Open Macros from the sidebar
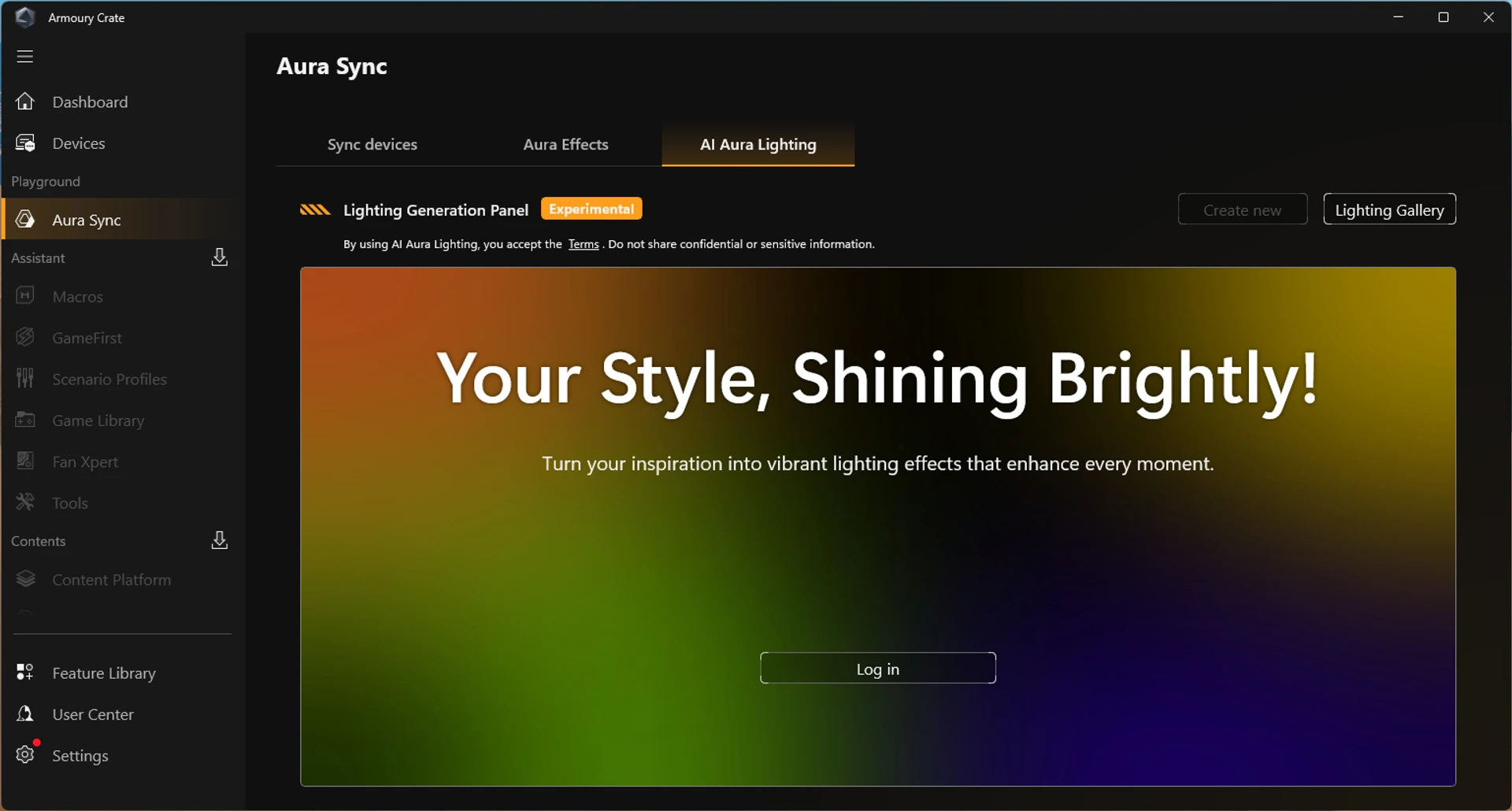1512x811 pixels. [x=122, y=296]
